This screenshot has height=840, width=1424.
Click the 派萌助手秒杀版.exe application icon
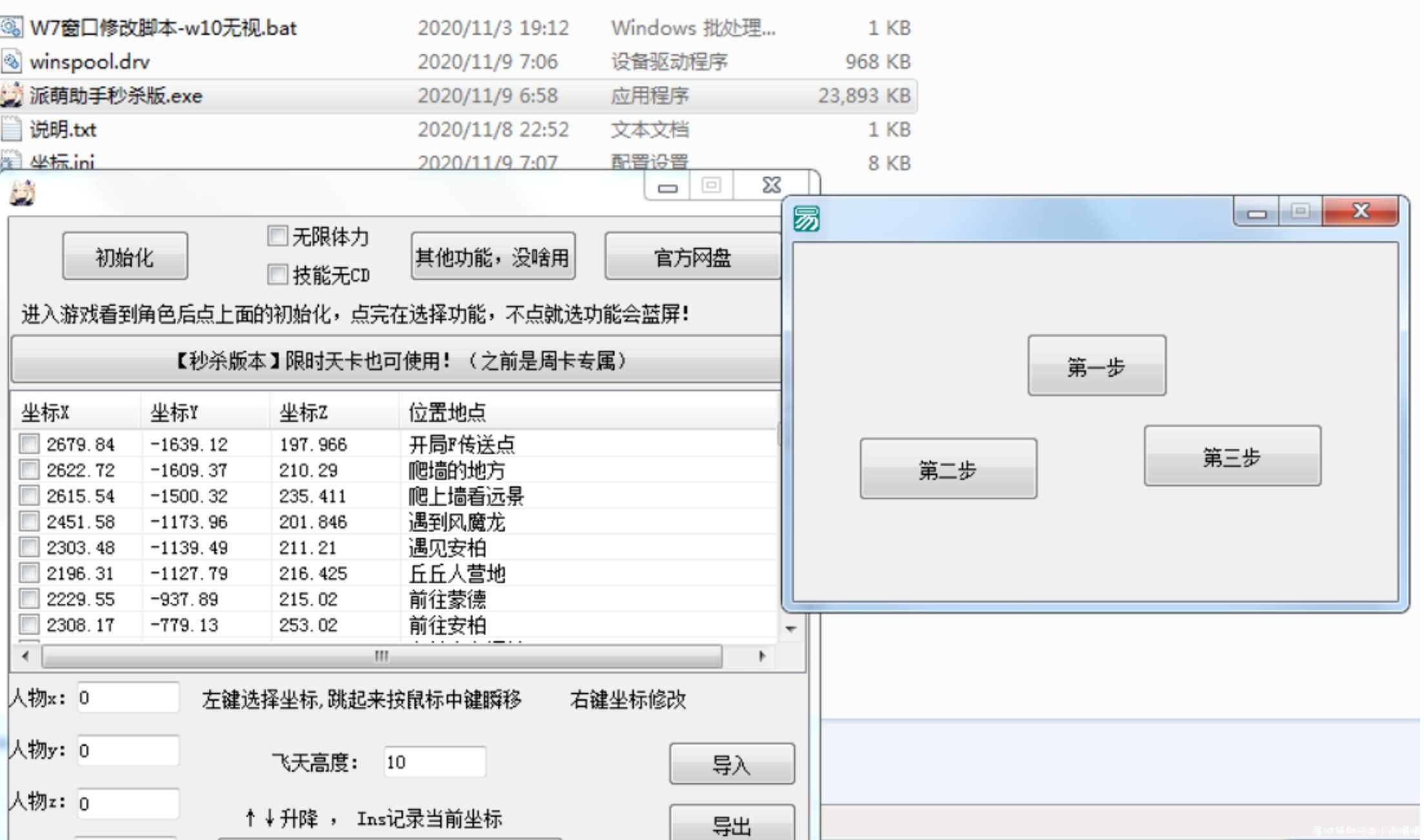[12, 95]
